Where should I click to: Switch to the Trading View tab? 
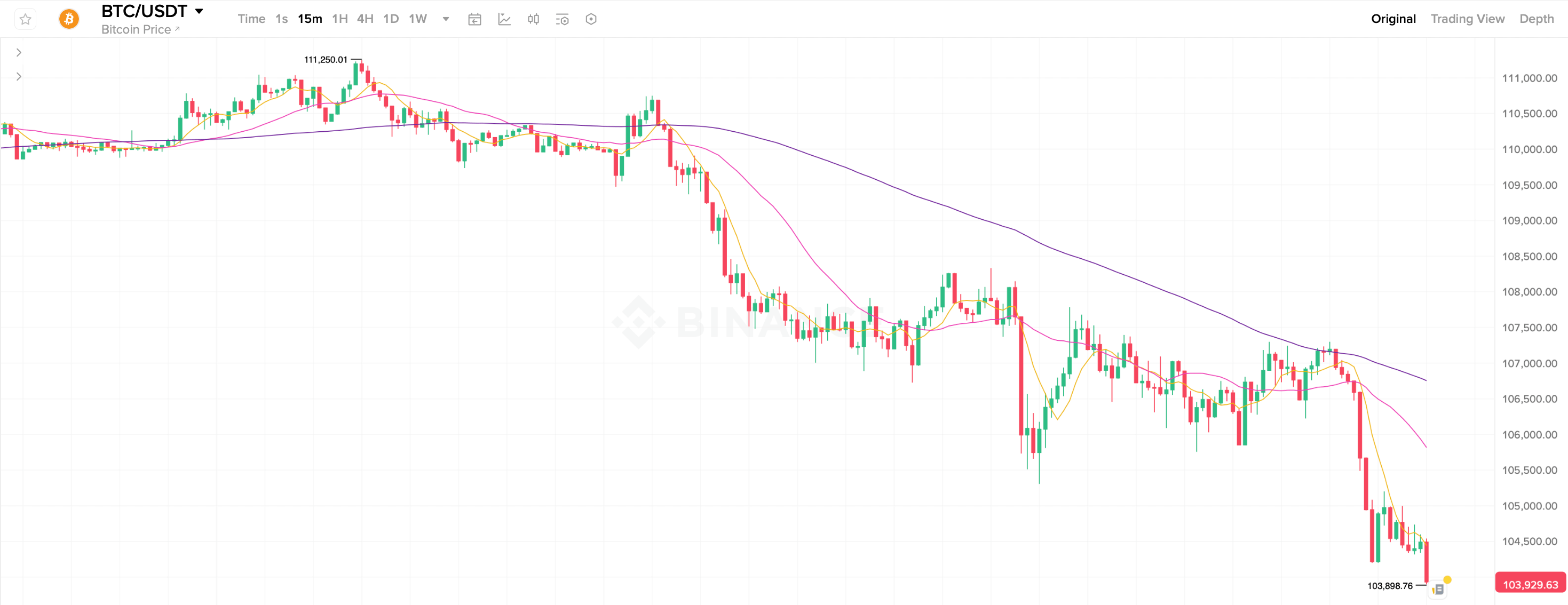[x=1467, y=19]
